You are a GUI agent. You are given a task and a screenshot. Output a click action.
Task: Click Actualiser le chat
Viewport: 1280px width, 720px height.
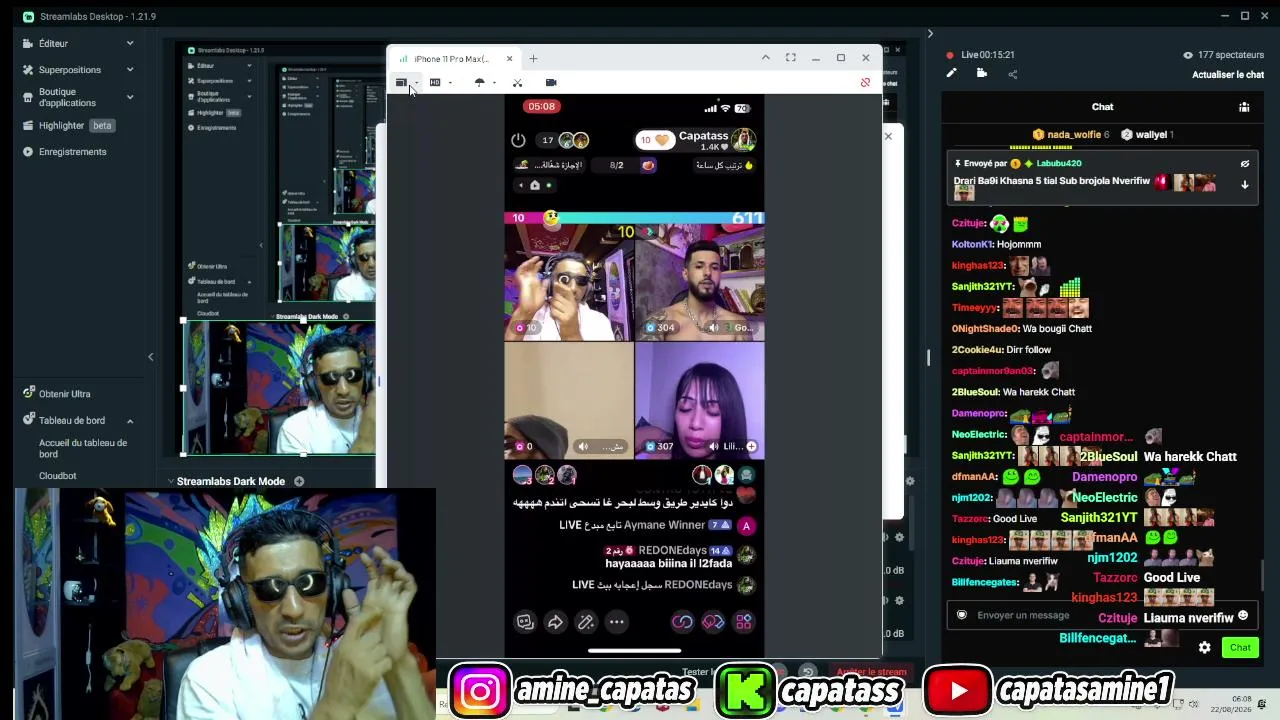pyautogui.click(x=1228, y=75)
